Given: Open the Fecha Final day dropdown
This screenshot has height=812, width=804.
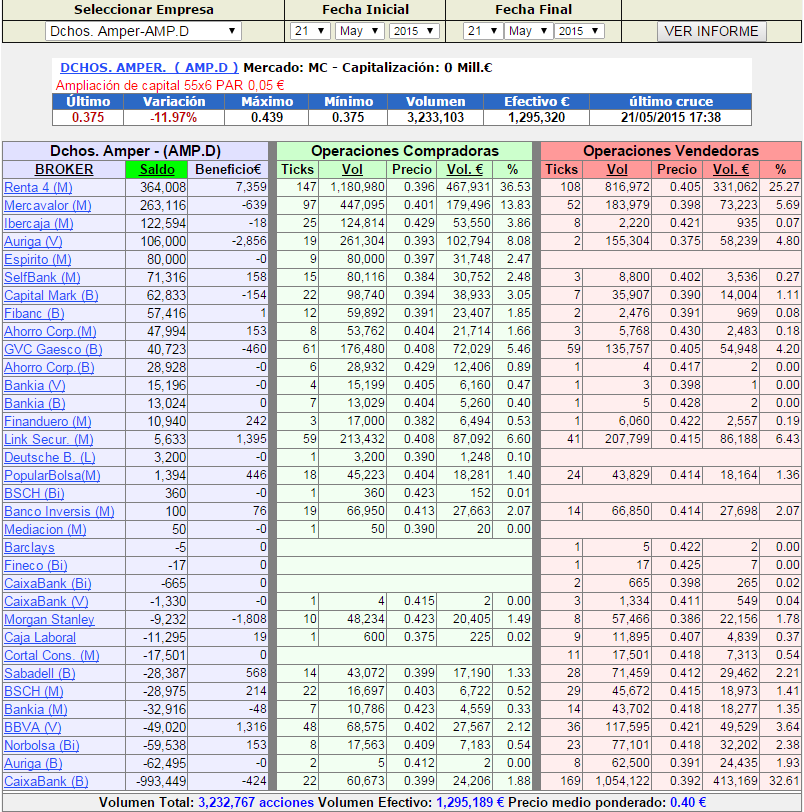Looking at the screenshot, I should [483, 31].
